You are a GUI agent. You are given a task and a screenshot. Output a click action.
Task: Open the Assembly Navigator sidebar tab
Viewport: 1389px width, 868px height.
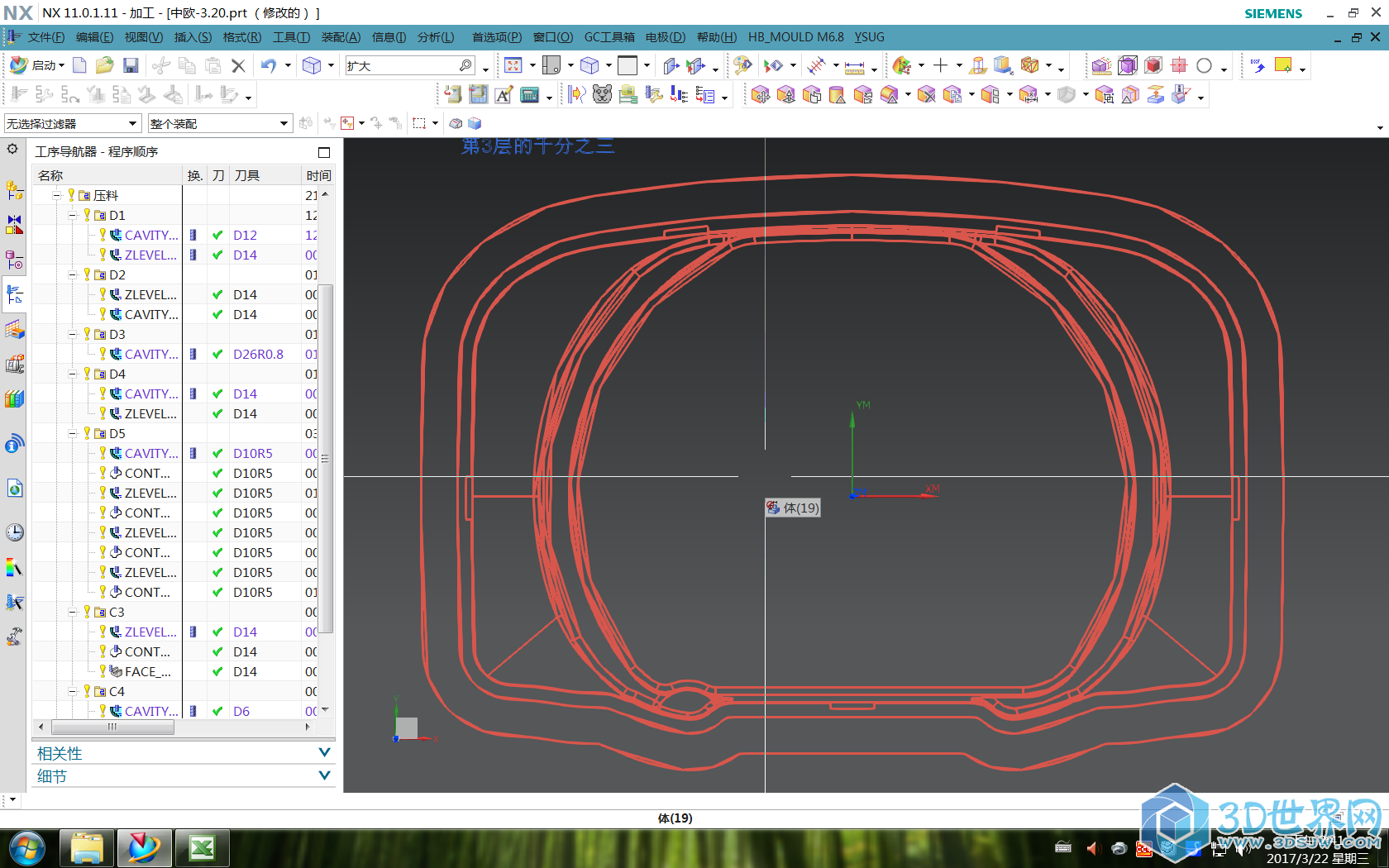click(x=14, y=190)
